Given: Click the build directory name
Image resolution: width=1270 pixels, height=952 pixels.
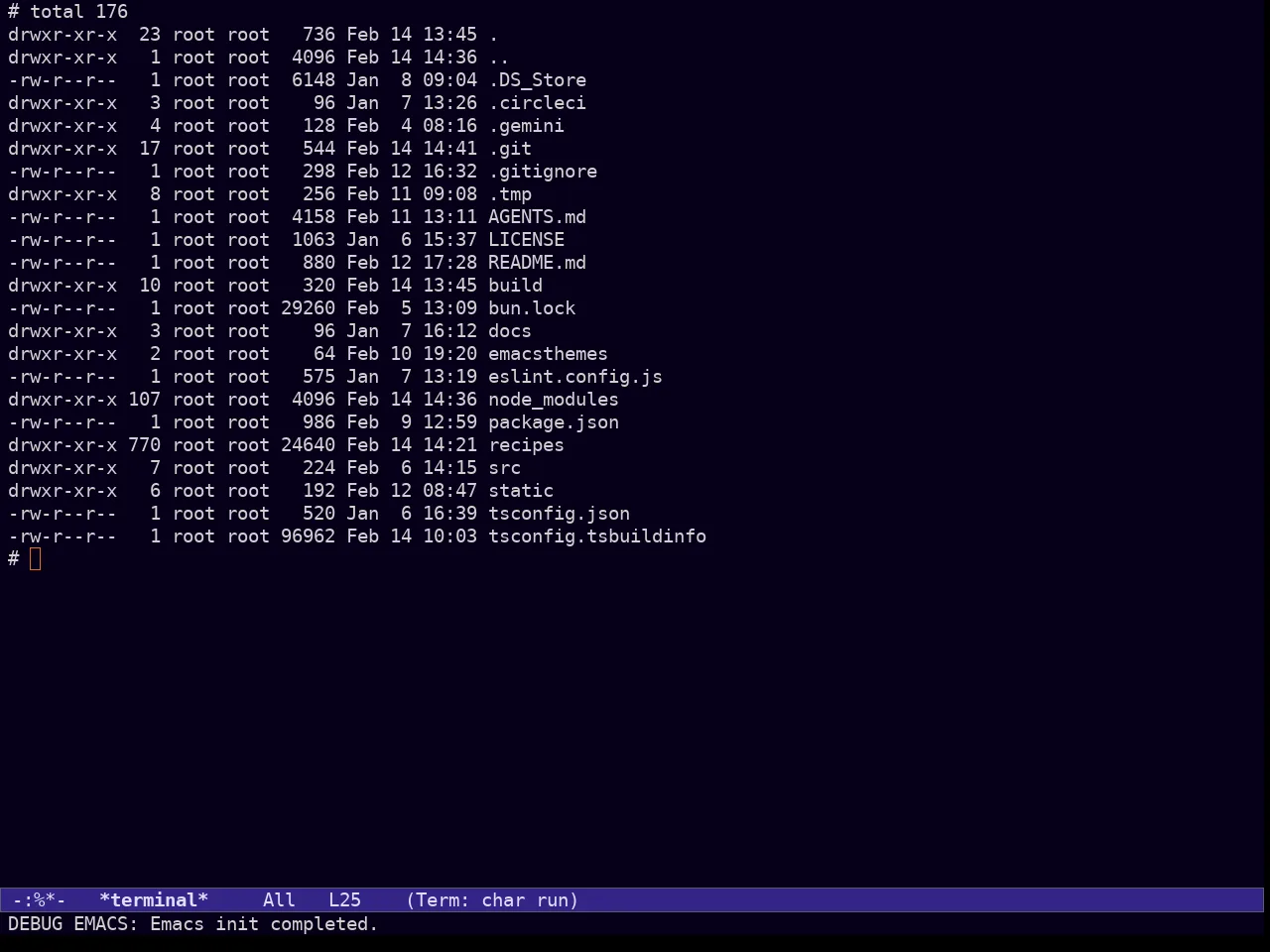Looking at the screenshot, I should (515, 286).
